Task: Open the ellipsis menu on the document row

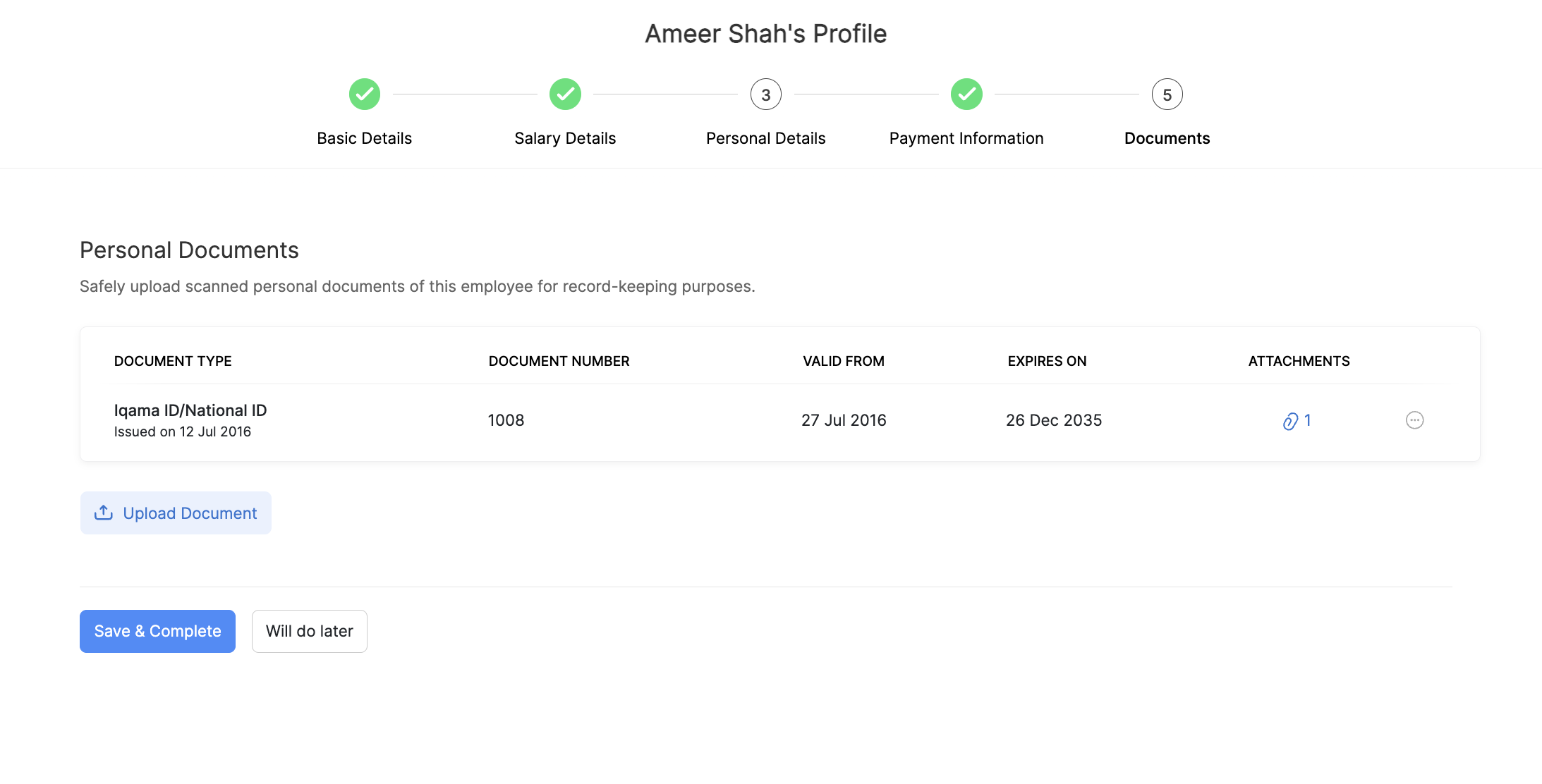Action: pos(1416,420)
